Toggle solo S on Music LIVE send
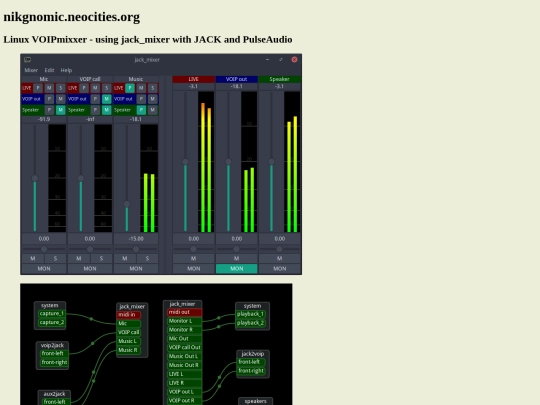 pyautogui.click(x=153, y=88)
